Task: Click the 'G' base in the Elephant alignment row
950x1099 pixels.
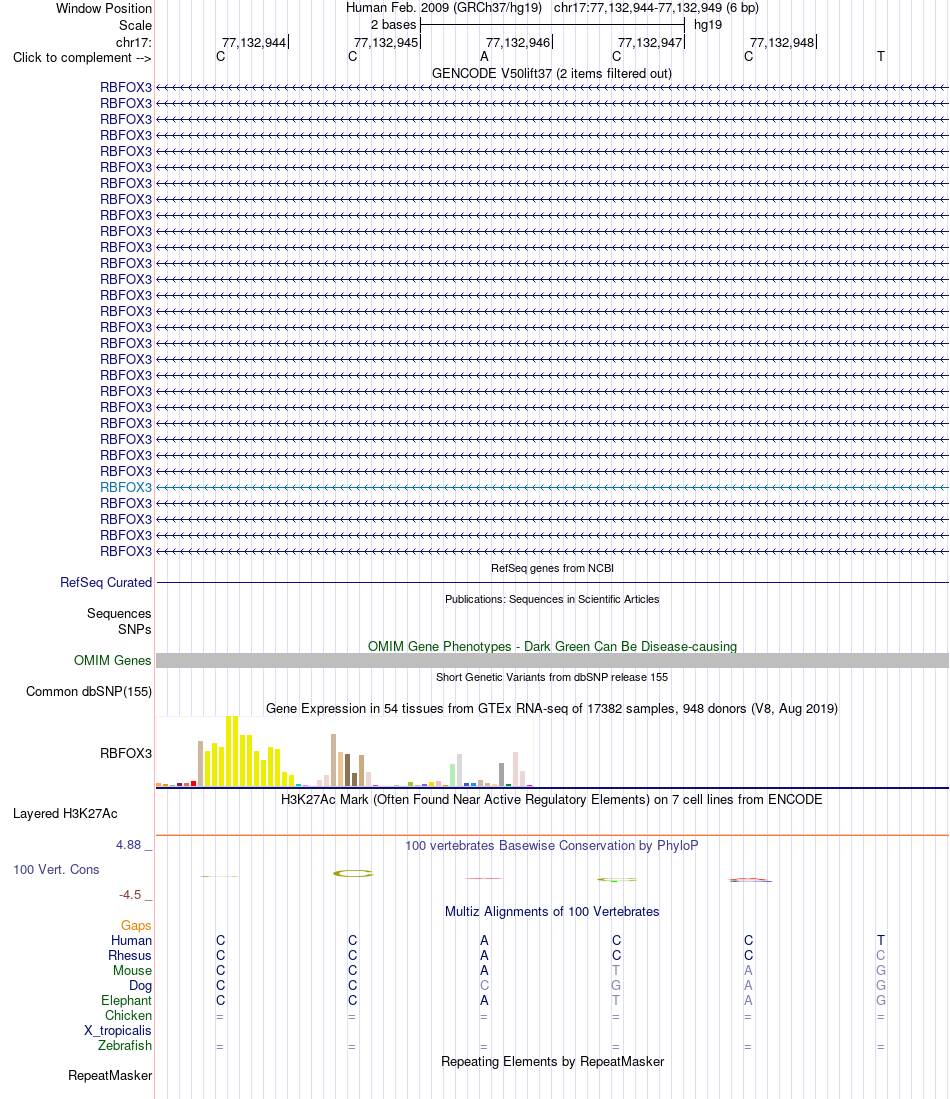Action: click(x=881, y=1000)
